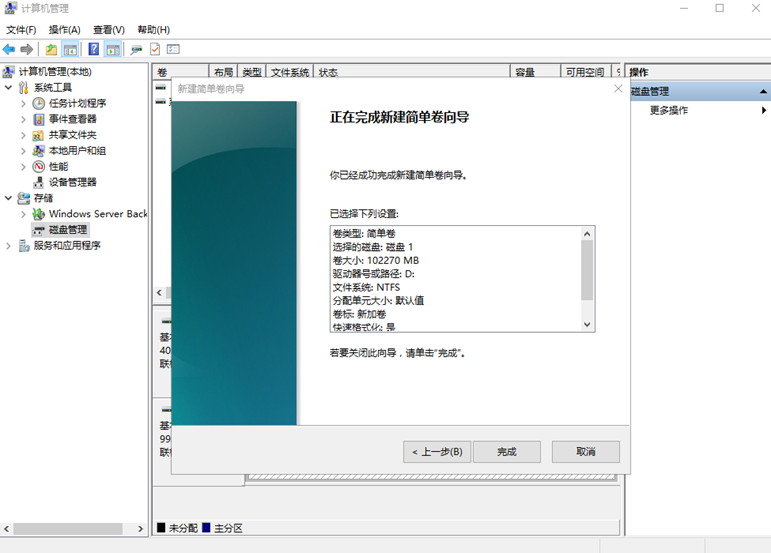The height and width of the screenshot is (553, 771).
Task: Open the 帮助(H) menu
Action: (153, 30)
